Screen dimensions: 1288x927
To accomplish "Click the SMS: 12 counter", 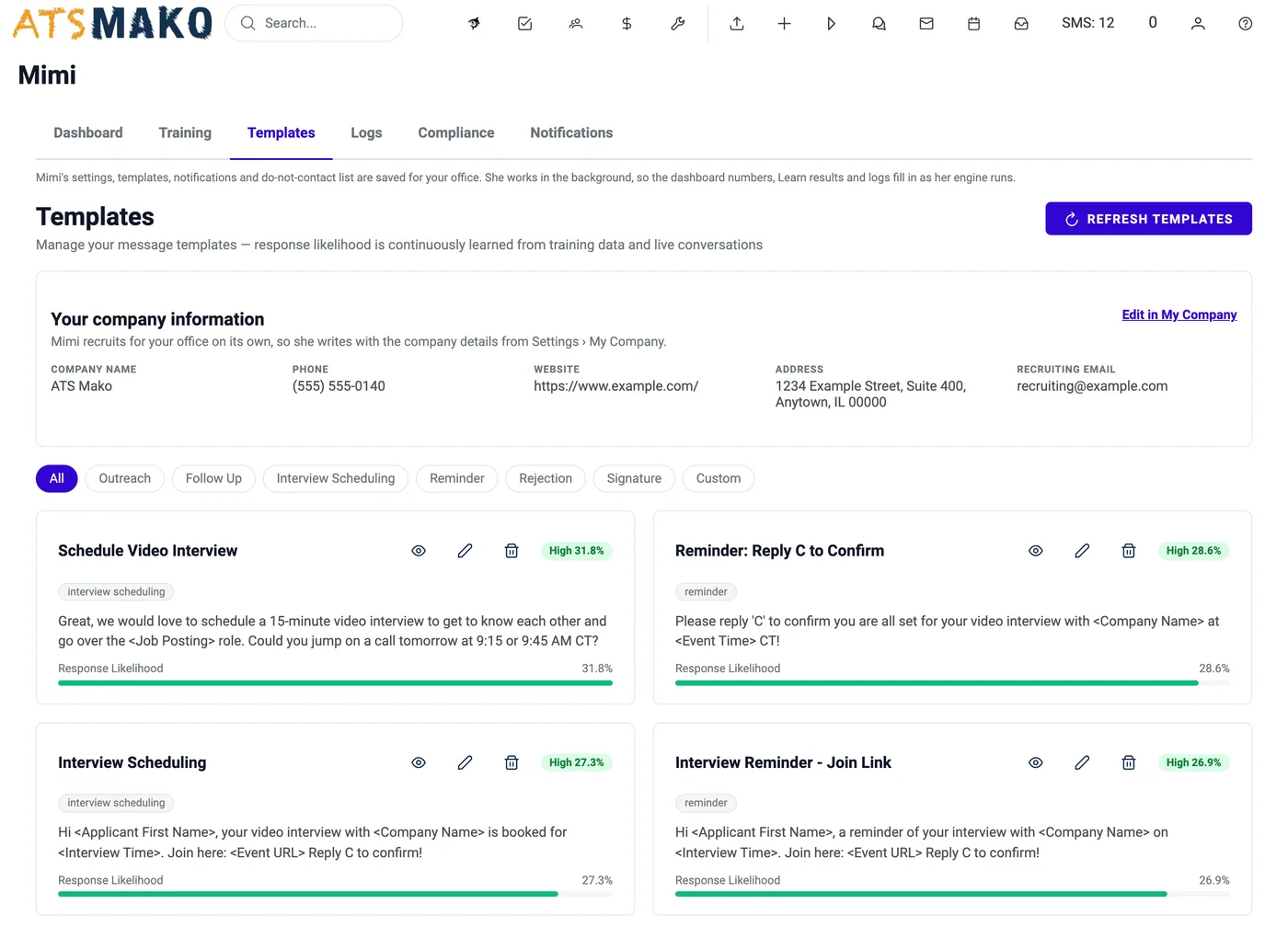I will point(1087,23).
